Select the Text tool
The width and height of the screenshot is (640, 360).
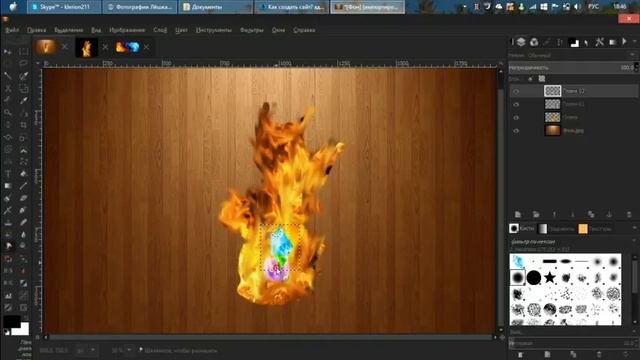click(x=8, y=174)
